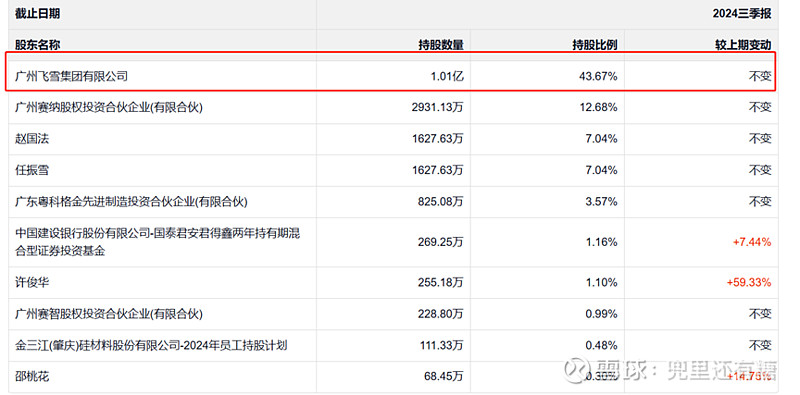The width and height of the screenshot is (800, 395).
Task: Click 1627.63万 in the 任振雪 row
Action: click(438, 170)
